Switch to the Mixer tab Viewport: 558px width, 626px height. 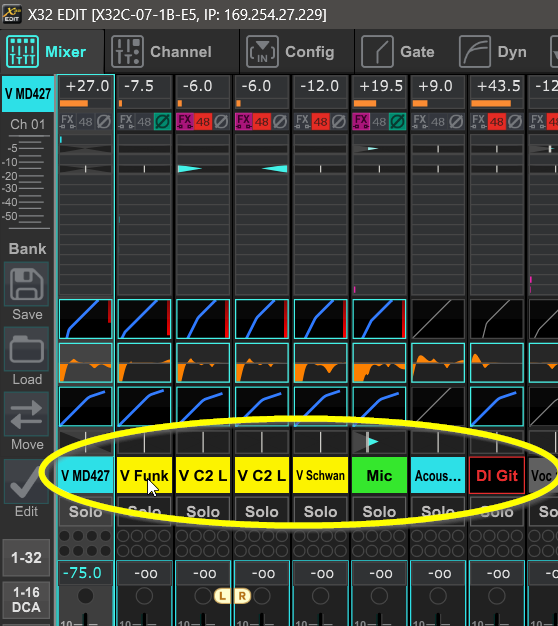[x=52, y=52]
